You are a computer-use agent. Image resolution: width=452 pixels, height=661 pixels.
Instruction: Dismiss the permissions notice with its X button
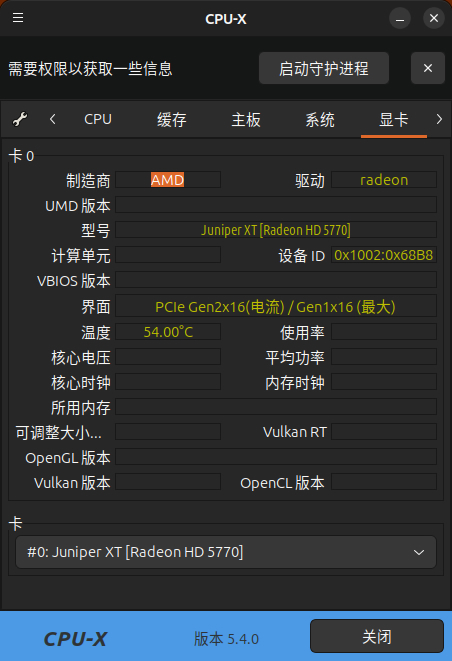click(x=428, y=68)
